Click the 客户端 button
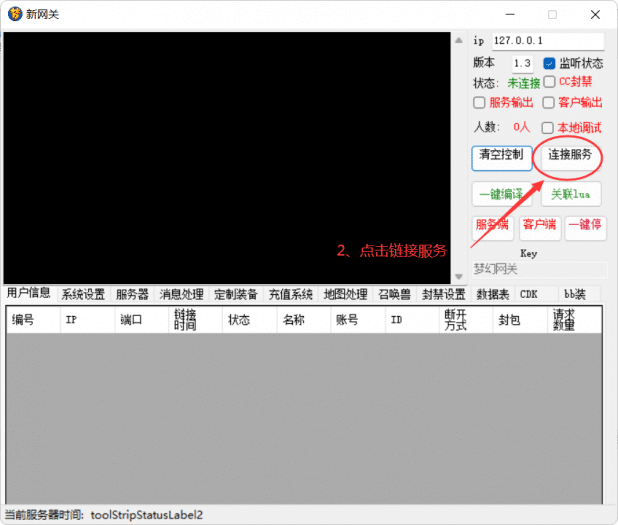This screenshot has height=525, width=618. [540, 228]
